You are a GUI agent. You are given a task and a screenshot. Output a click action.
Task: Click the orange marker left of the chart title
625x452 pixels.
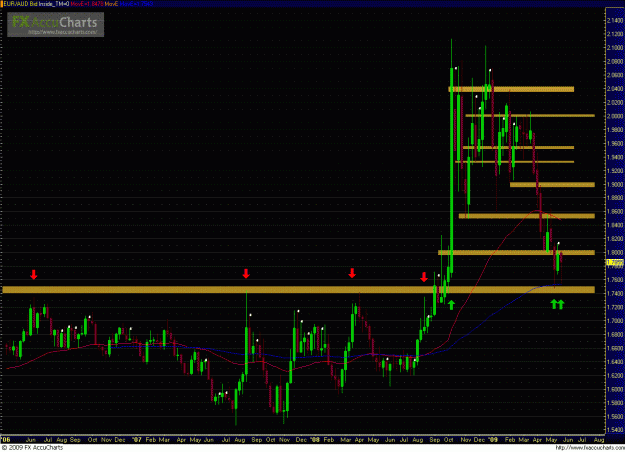2,4
